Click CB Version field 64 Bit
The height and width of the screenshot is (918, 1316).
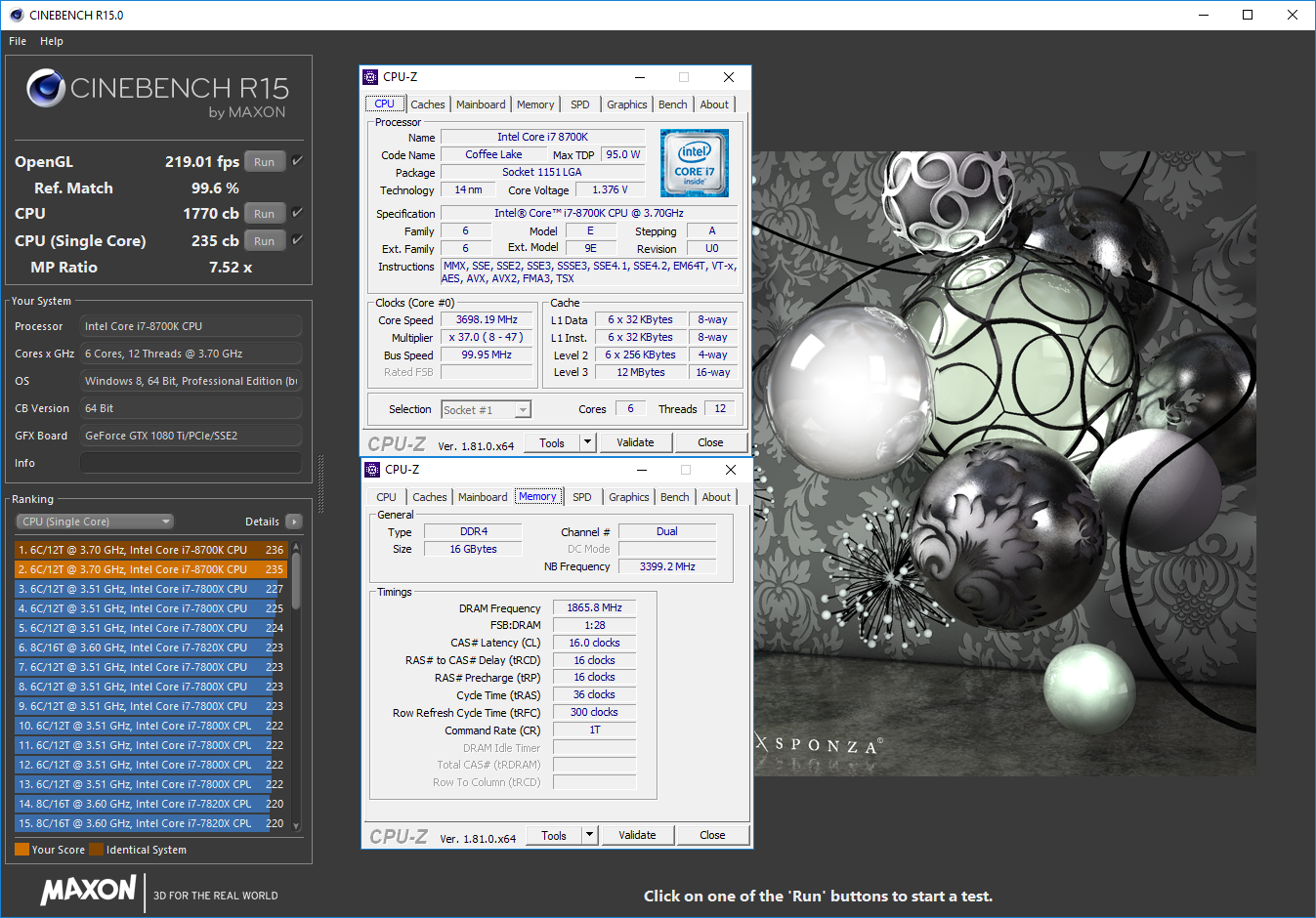tap(191, 408)
